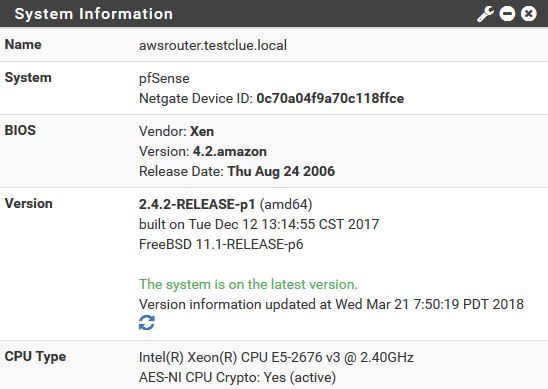This screenshot has width=548, height=389.
Task: Click the green latest version message
Action: point(248,284)
